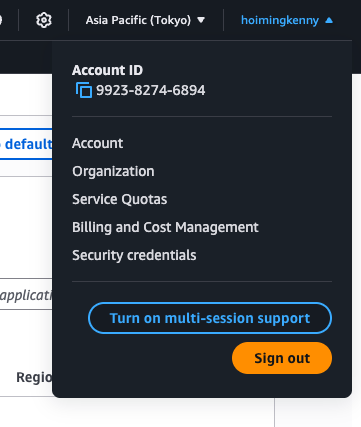361x427 pixels.
Task: Click the blue default button at left edge
Action: 26,144
